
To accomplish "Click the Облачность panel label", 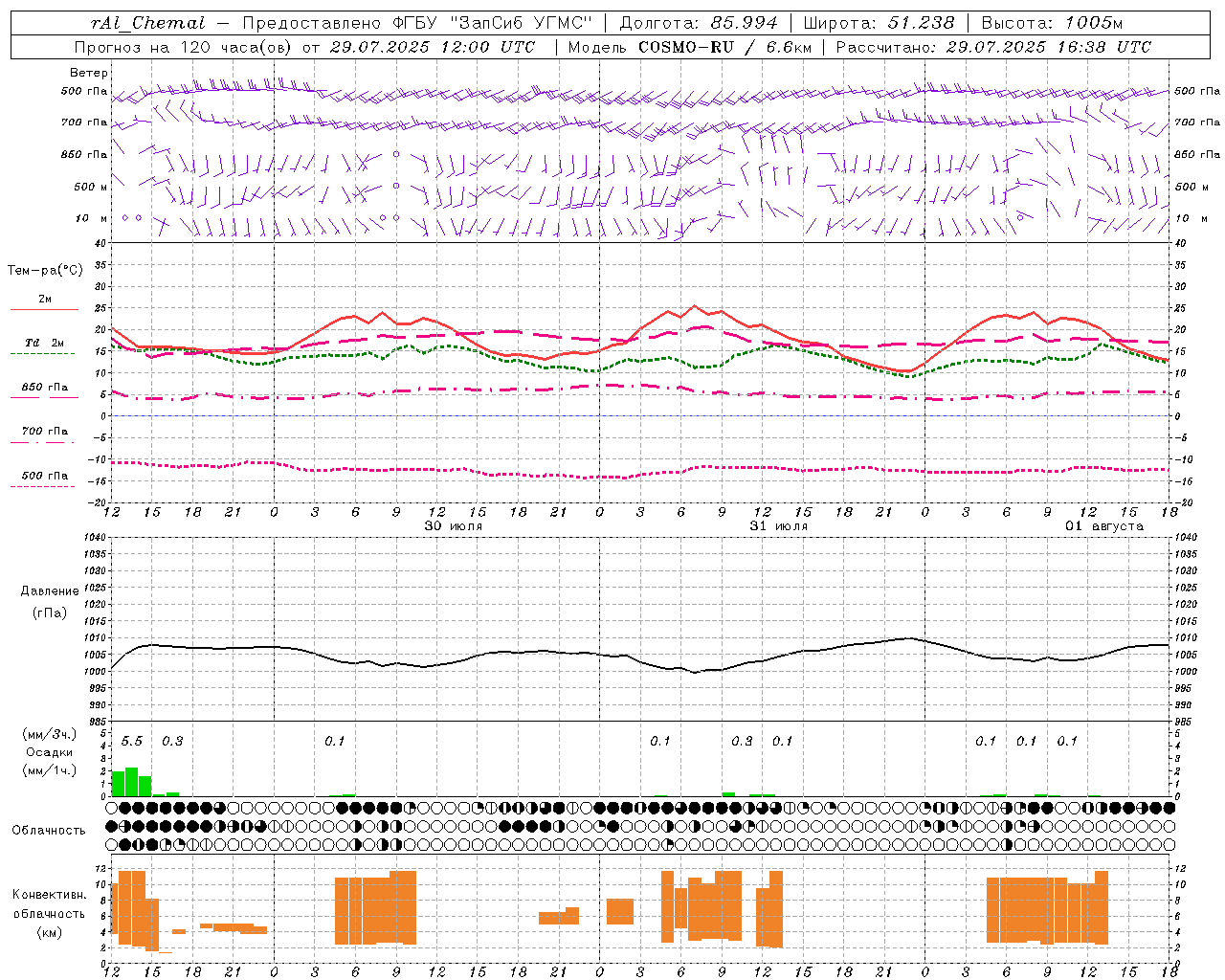I will [49, 830].
